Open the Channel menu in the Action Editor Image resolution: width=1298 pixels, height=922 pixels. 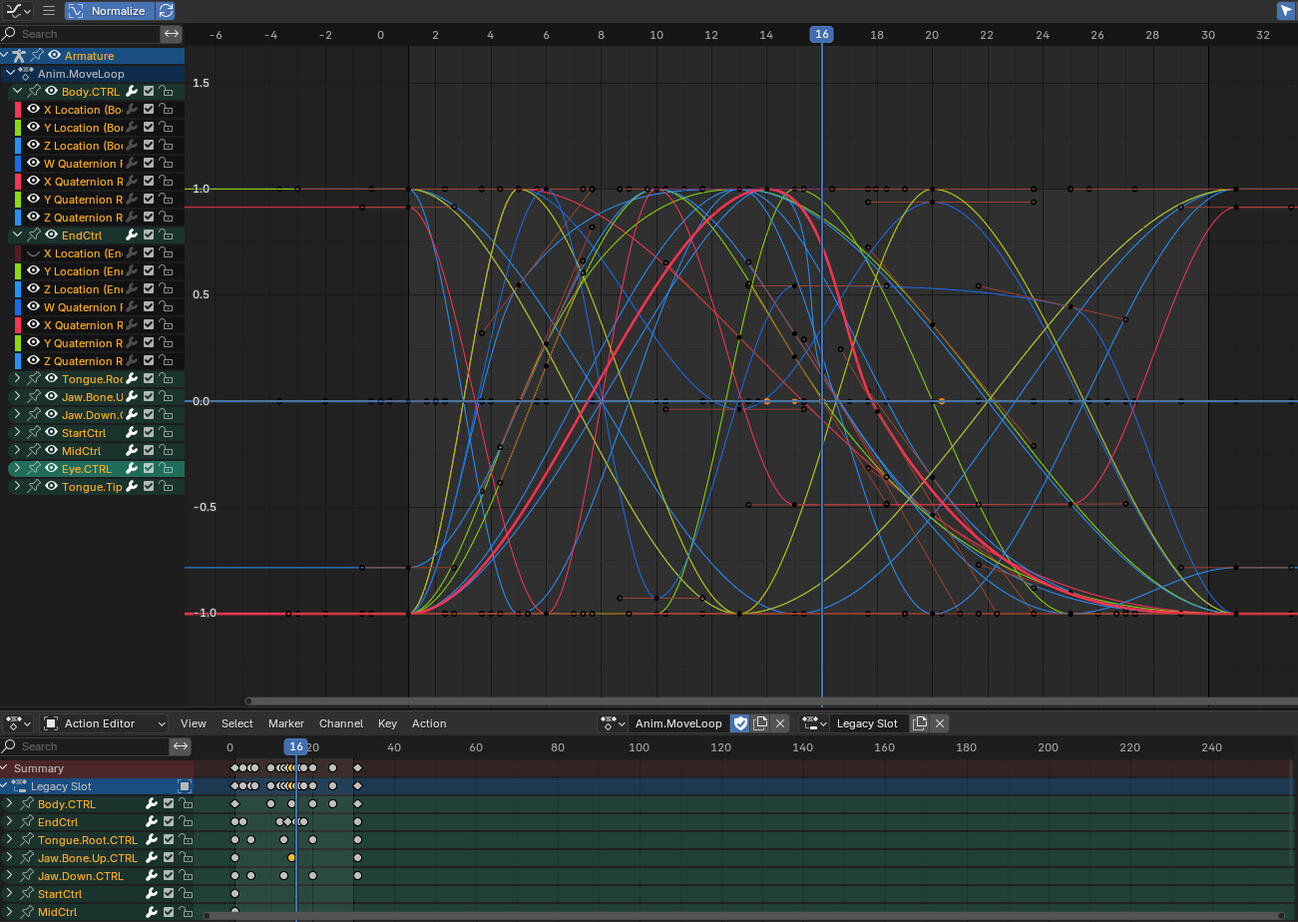coord(341,723)
